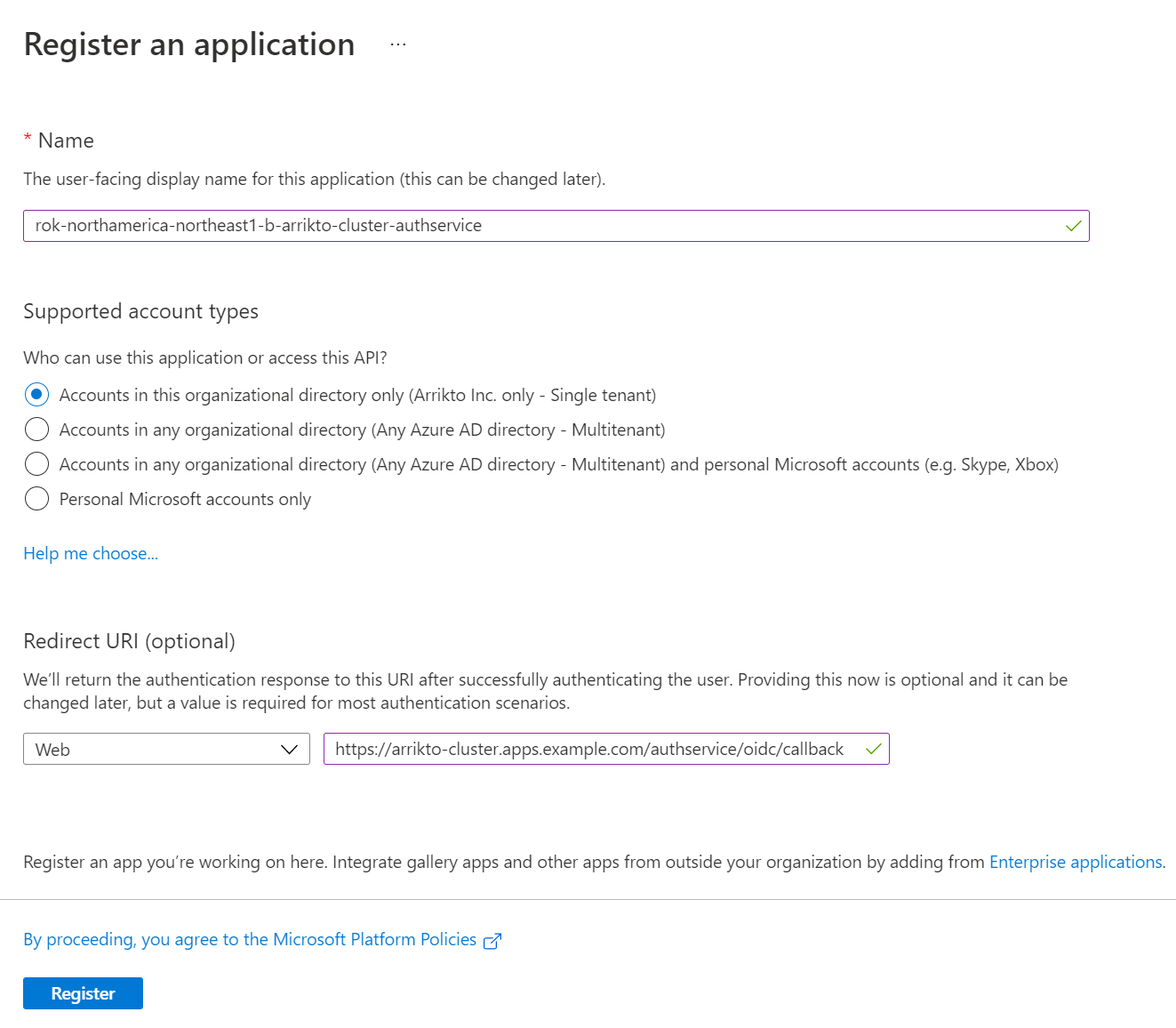The width and height of the screenshot is (1176, 1028).
Task: Select Accounts in this organizational directory only
Action: pyautogui.click(x=36, y=395)
